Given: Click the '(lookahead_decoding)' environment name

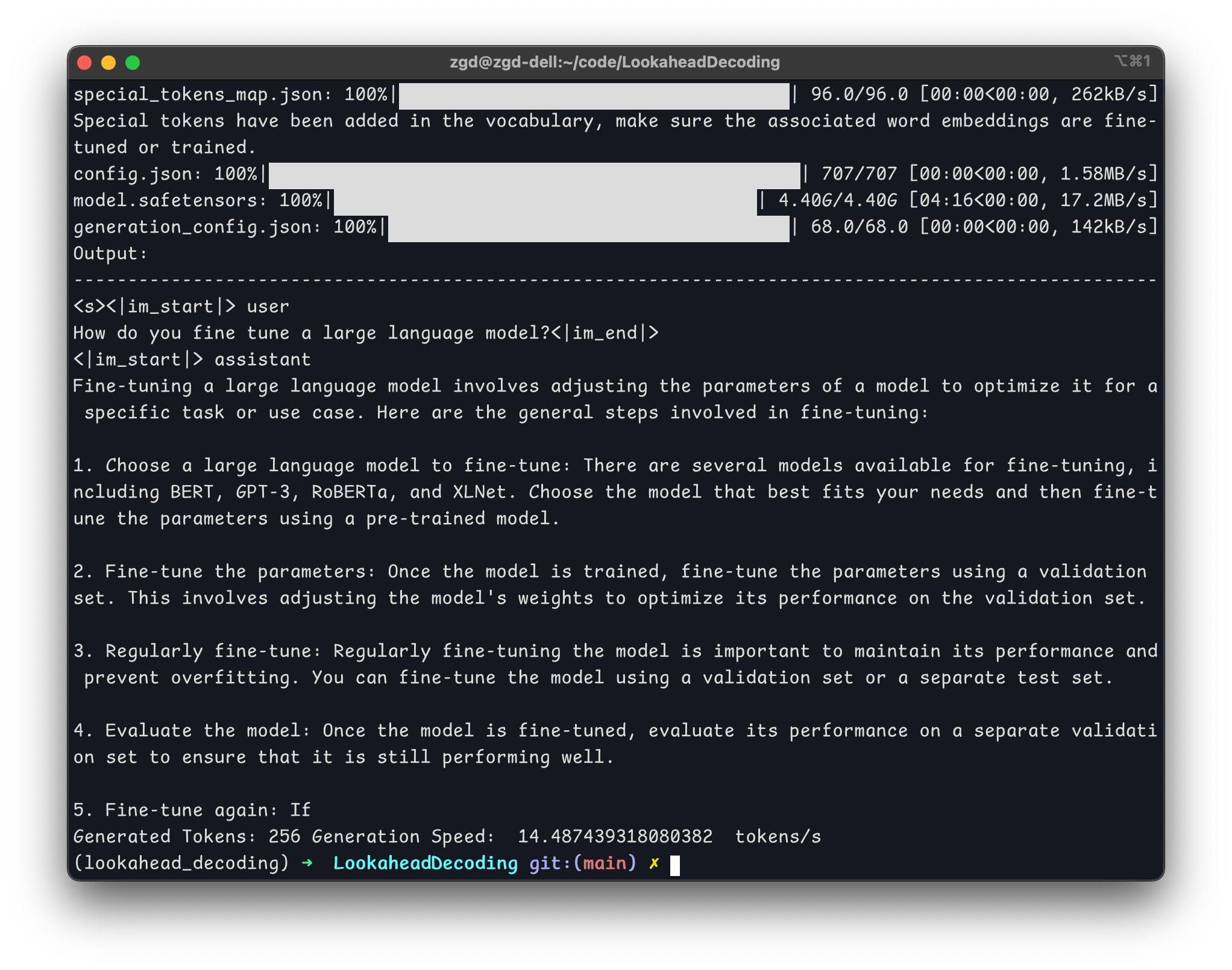Looking at the screenshot, I should click(181, 863).
